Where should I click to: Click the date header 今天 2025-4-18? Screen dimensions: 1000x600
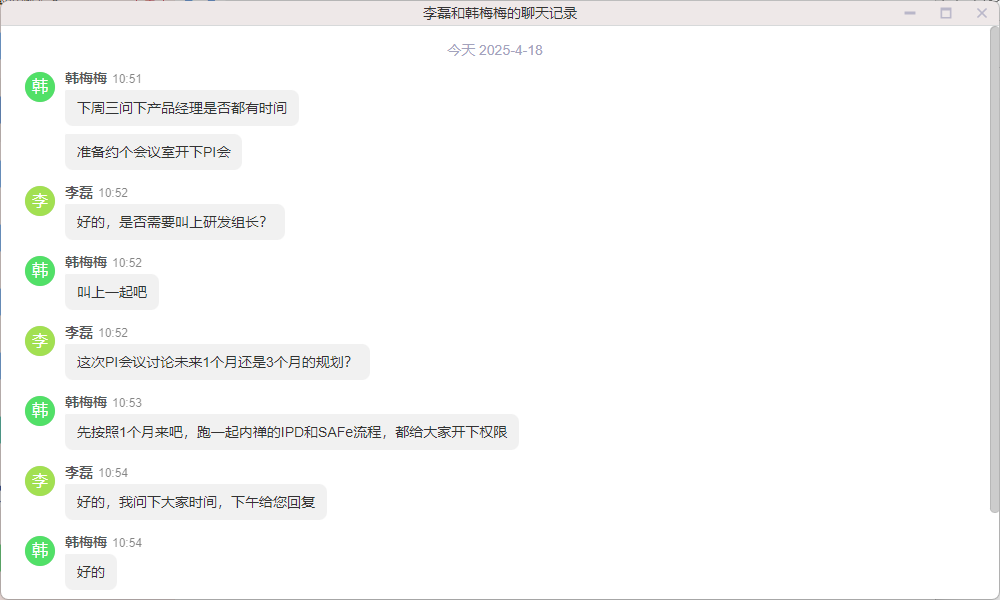click(495, 50)
